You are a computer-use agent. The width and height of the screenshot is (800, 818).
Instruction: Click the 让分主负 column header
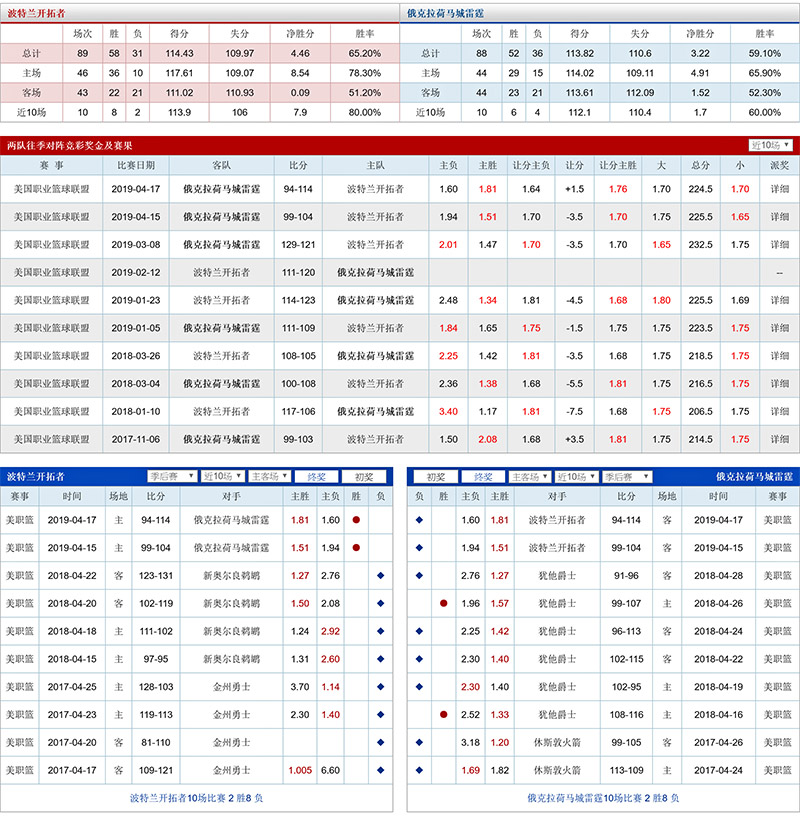pos(531,165)
